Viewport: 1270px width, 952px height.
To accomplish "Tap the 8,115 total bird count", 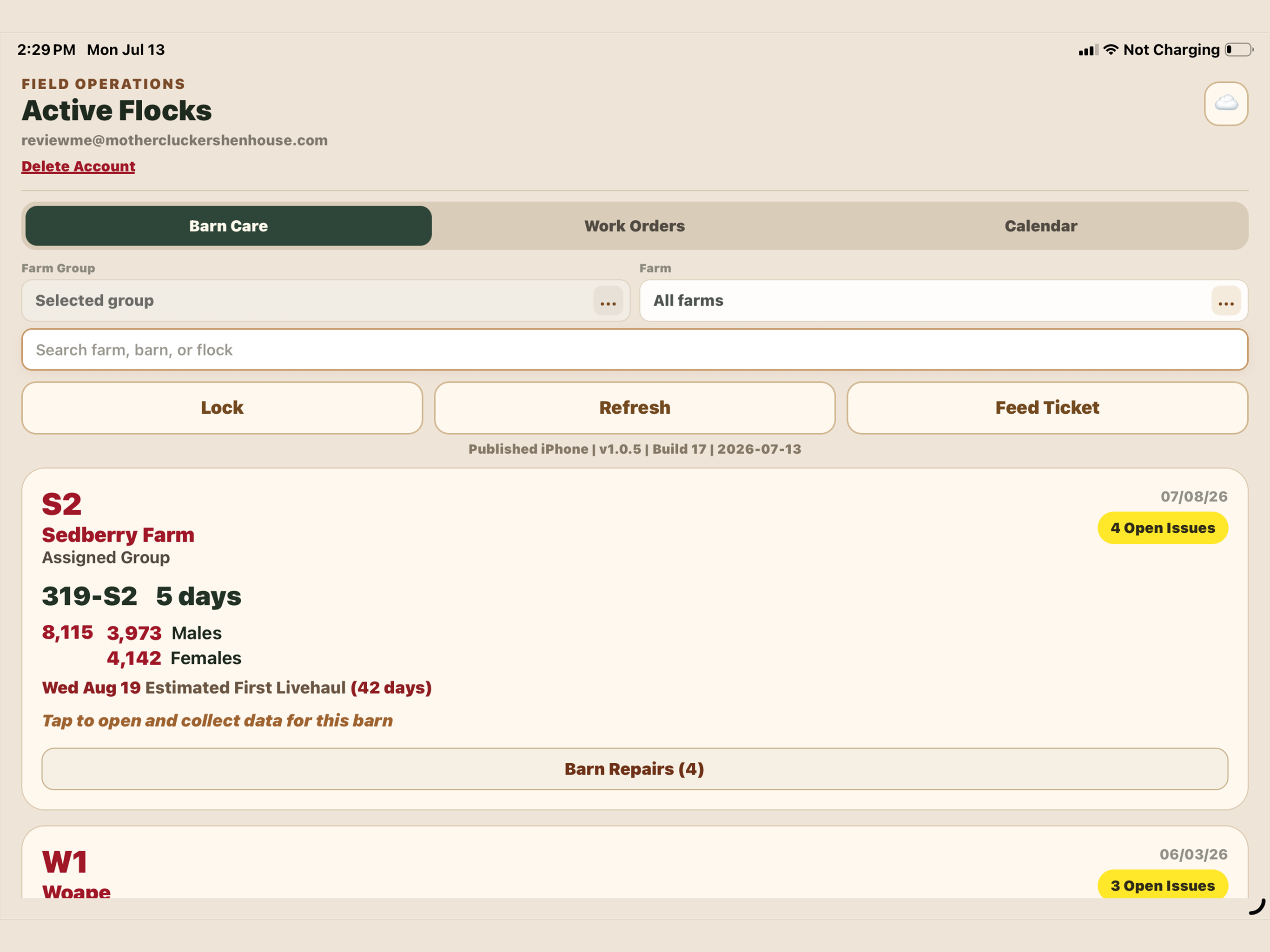I will (x=67, y=633).
